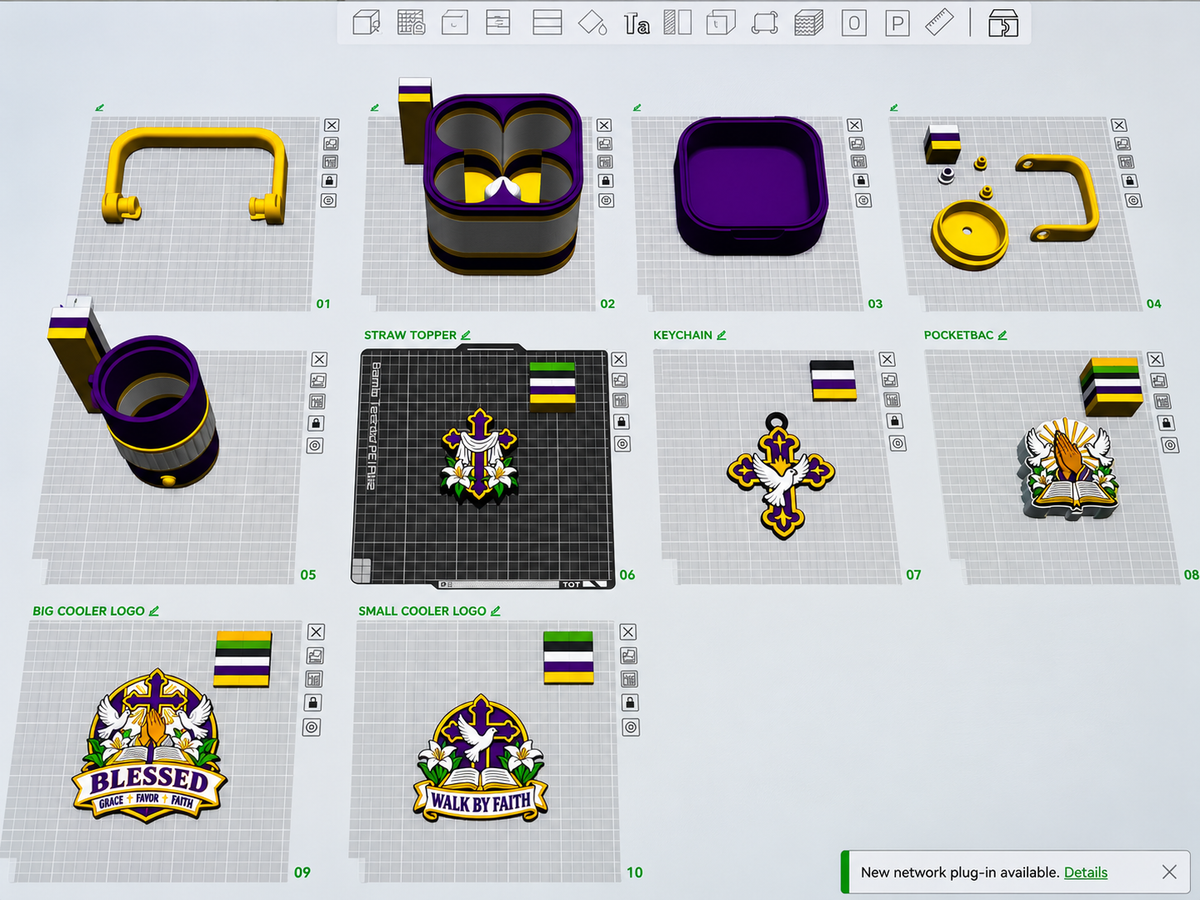Viewport: 1200px width, 900px height.
Task: Dismiss the network plug-in notification
Action: 1169,872
